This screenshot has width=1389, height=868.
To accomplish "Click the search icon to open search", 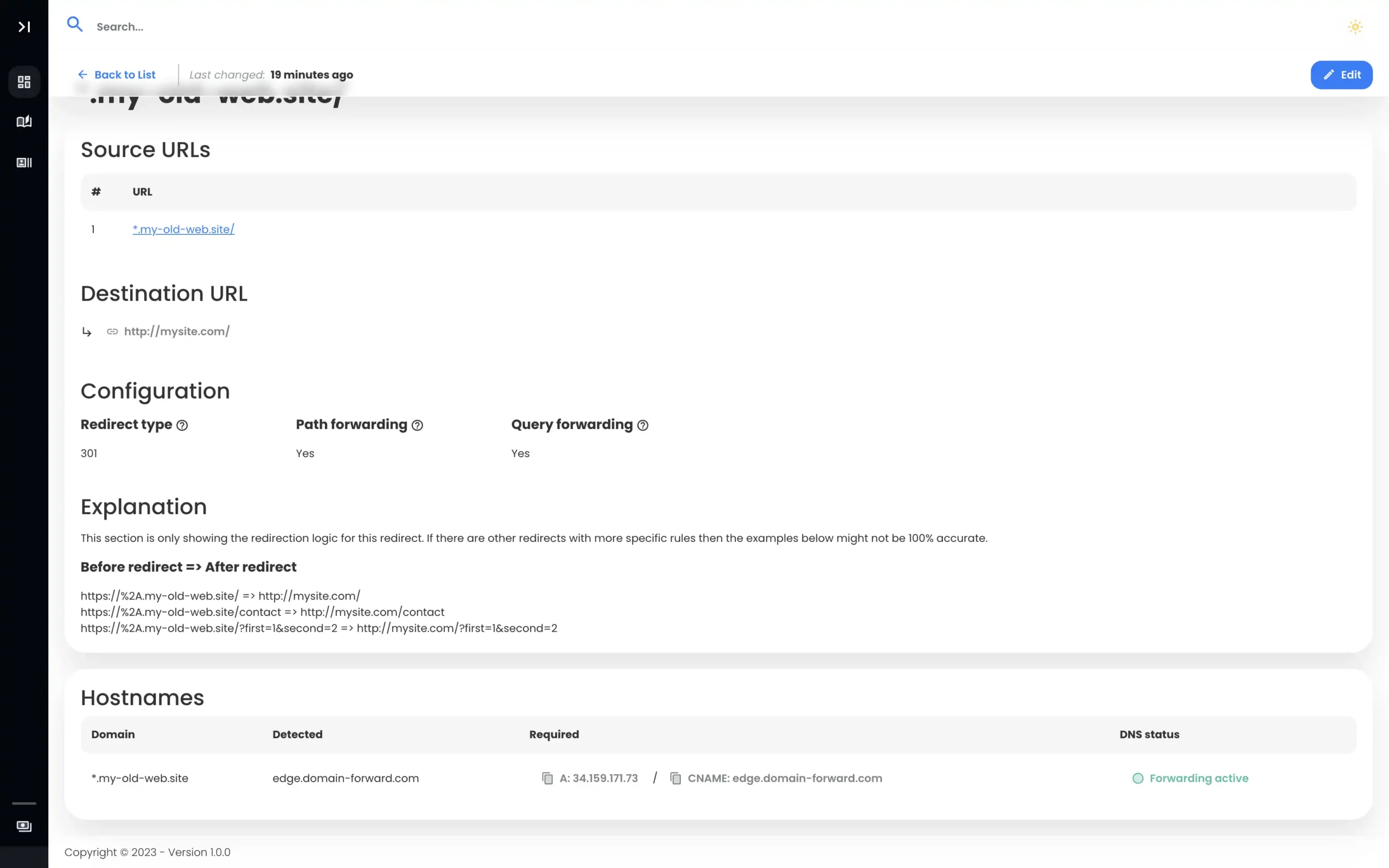I will pyautogui.click(x=75, y=26).
